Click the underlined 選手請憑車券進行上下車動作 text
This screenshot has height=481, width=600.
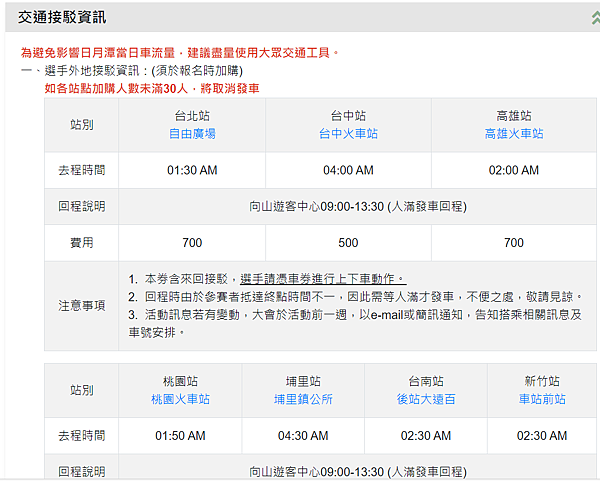pyautogui.click(x=323, y=279)
